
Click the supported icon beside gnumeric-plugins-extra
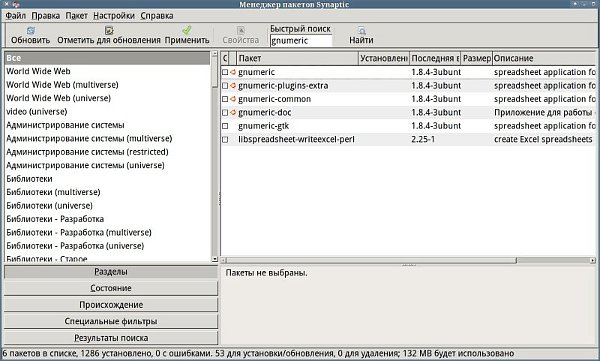tap(233, 85)
